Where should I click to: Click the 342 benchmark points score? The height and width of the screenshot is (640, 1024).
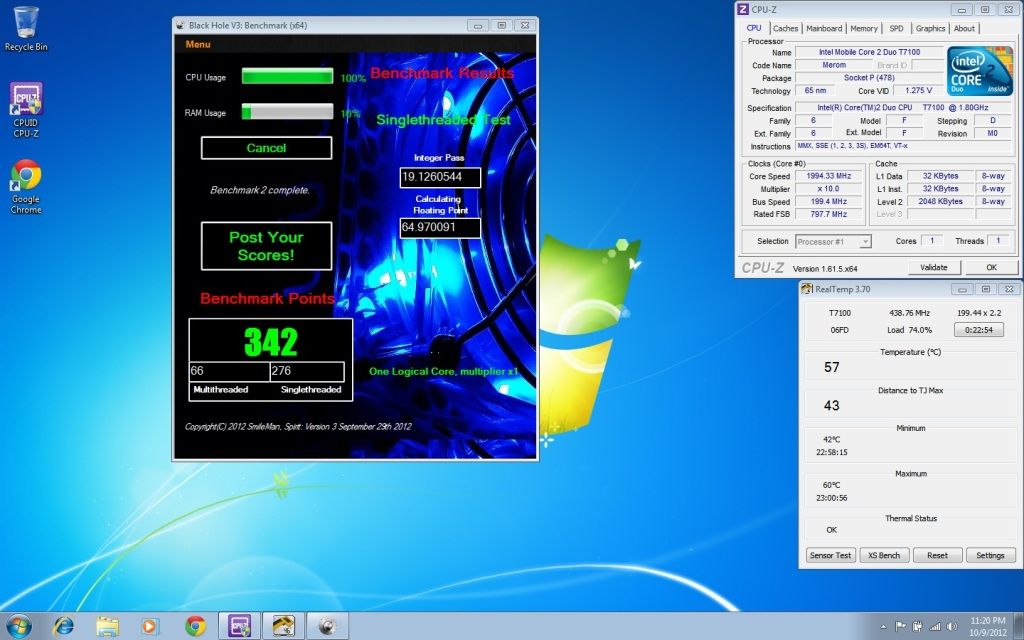(x=270, y=341)
